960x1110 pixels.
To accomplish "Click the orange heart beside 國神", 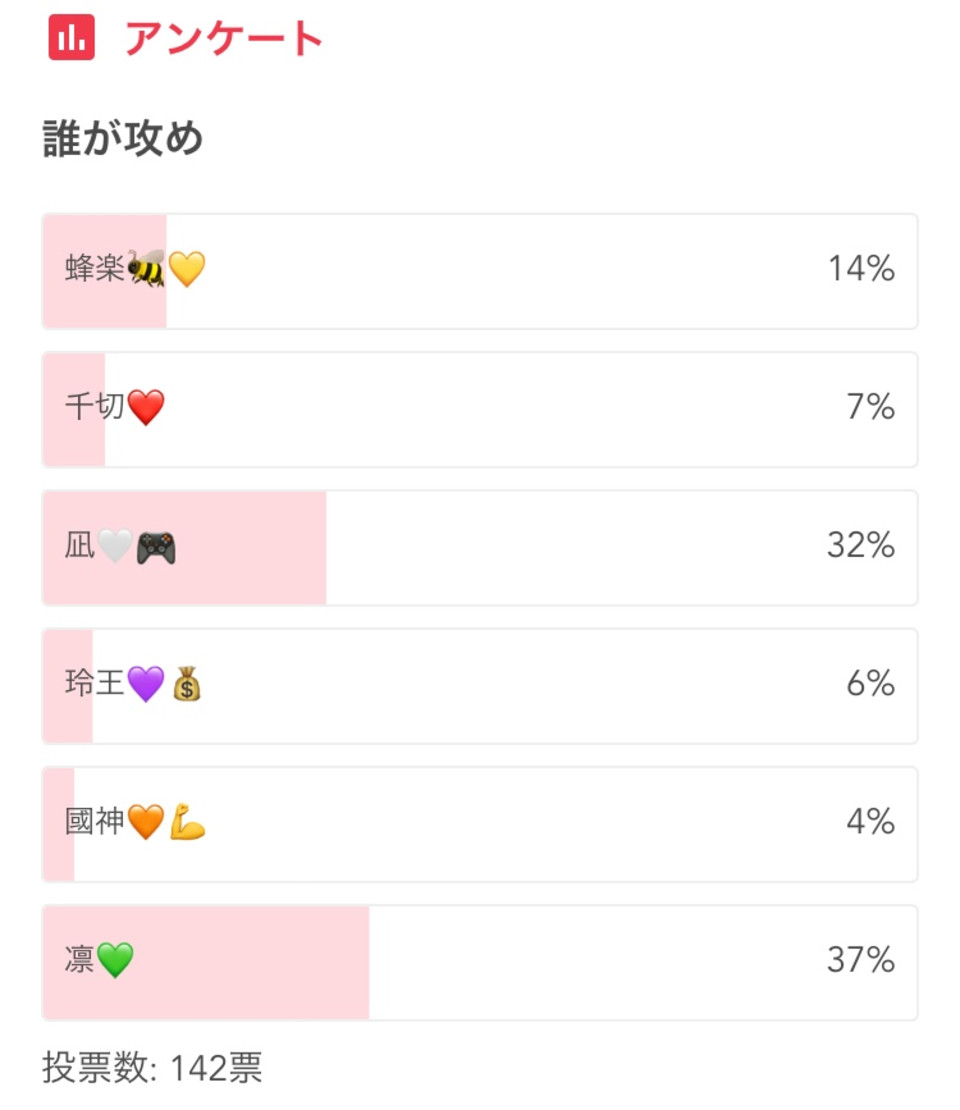I will click(x=146, y=822).
